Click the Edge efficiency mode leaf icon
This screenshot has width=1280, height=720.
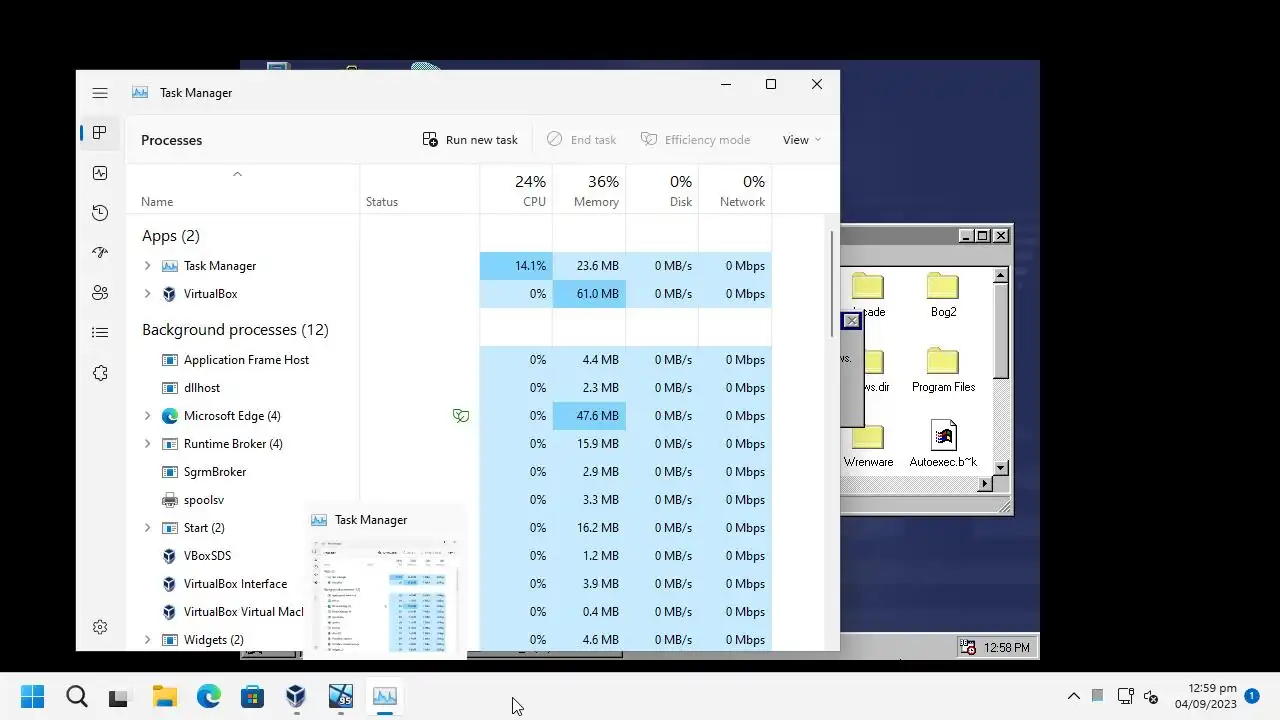click(x=461, y=416)
